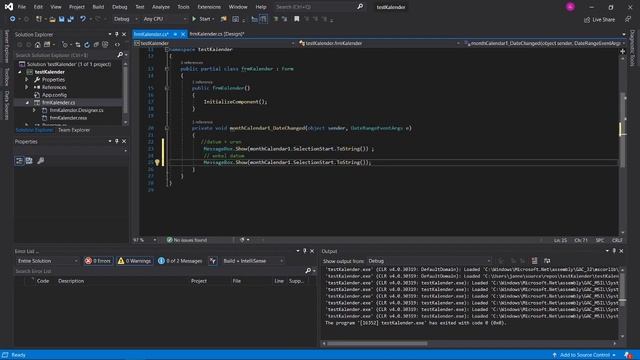The width and height of the screenshot is (640, 360).
Task: Click the Undo toolbar icon
Action: click(x=83, y=19)
